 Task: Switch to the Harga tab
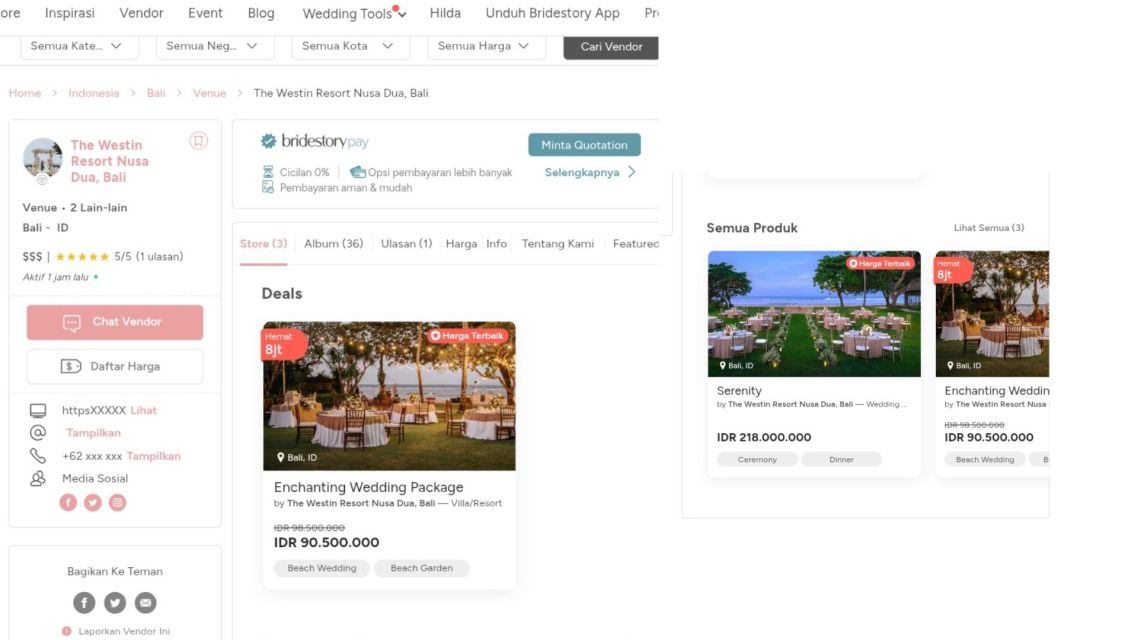click(462, 244)
